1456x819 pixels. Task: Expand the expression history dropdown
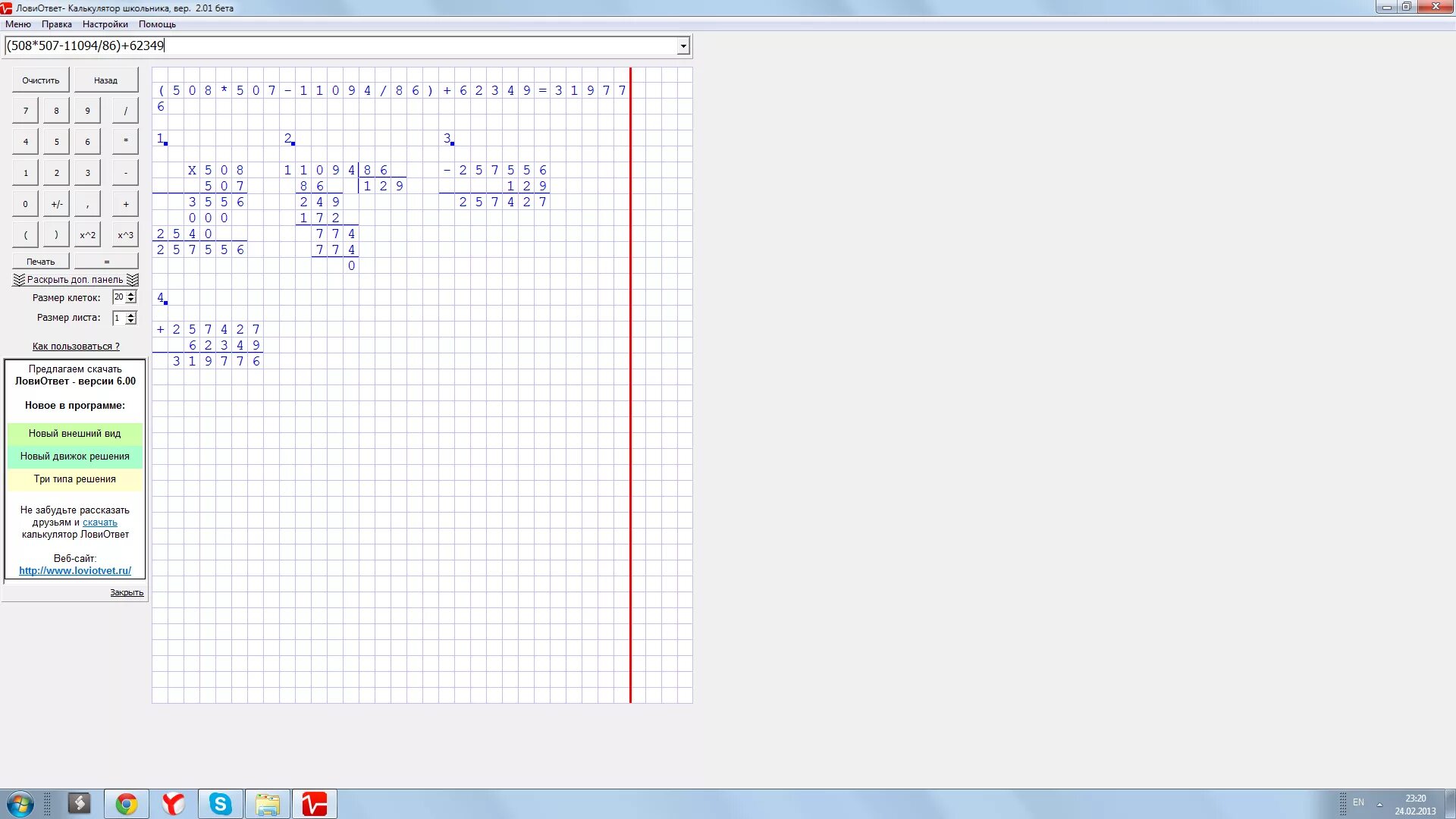tap(682, 46)
